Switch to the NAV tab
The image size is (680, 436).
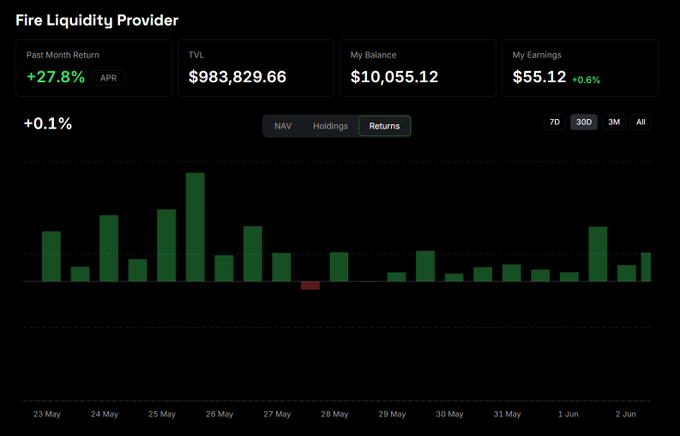283,126
